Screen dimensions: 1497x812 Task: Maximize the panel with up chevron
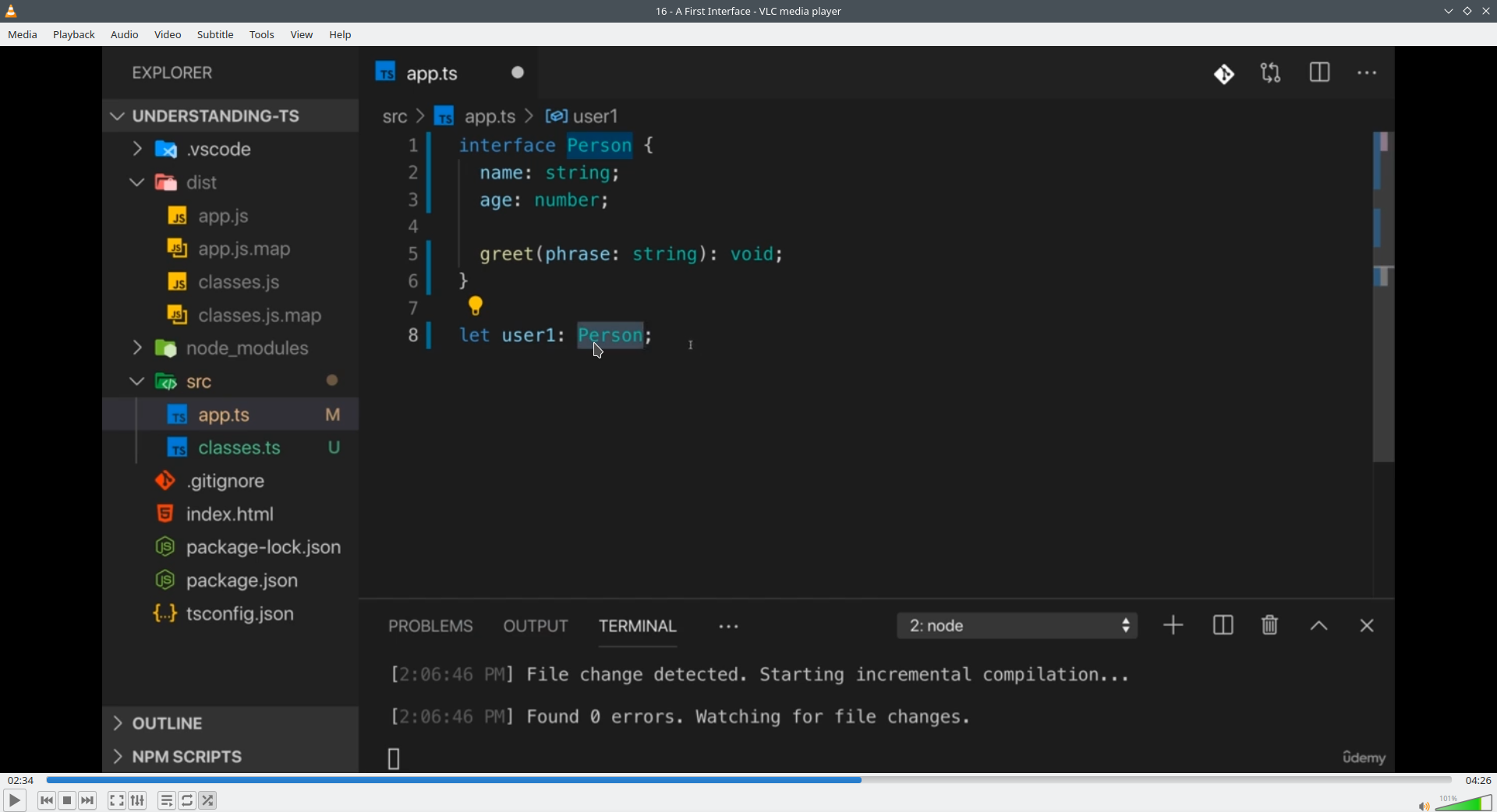coord(1319,627)
